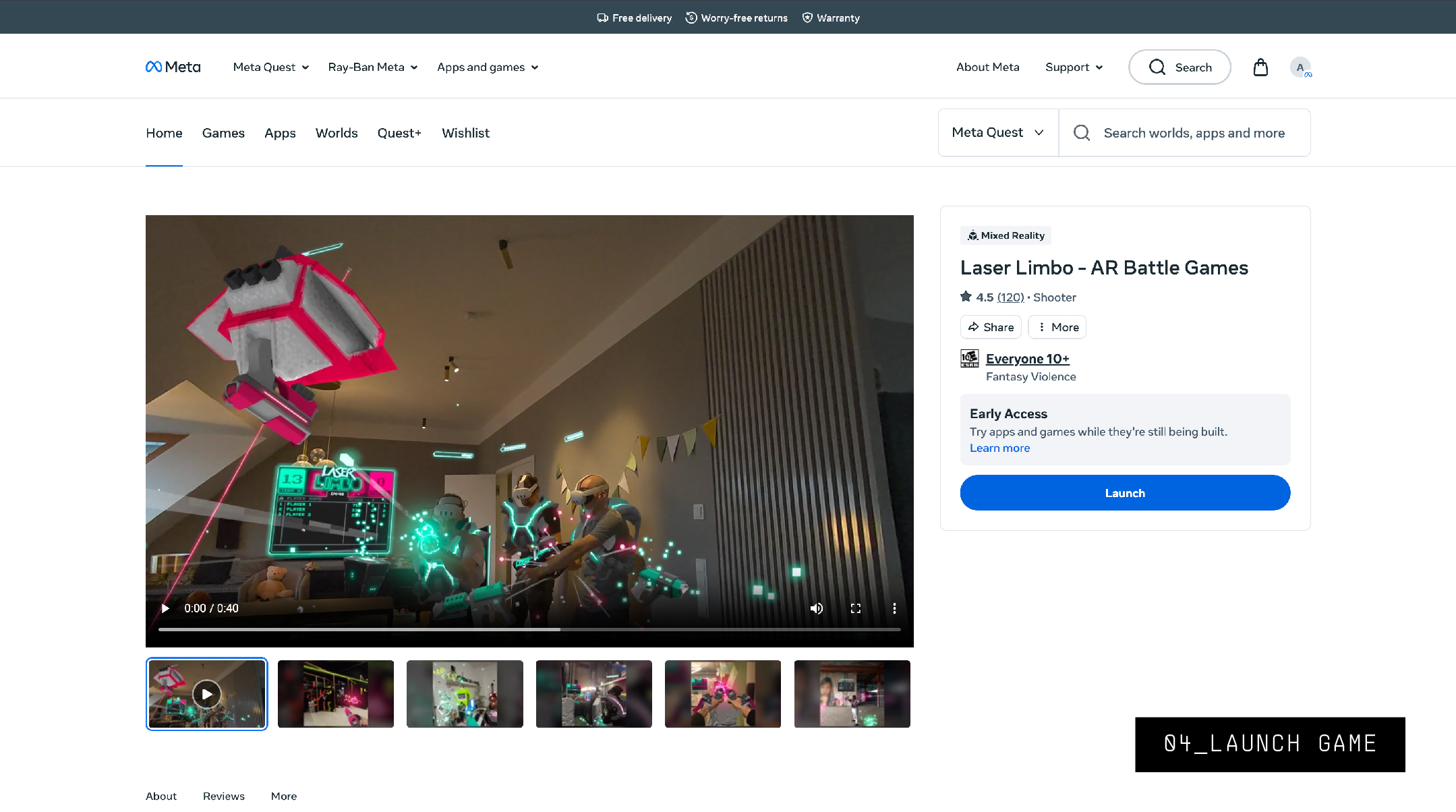Share this game

(x=991, y=327)
